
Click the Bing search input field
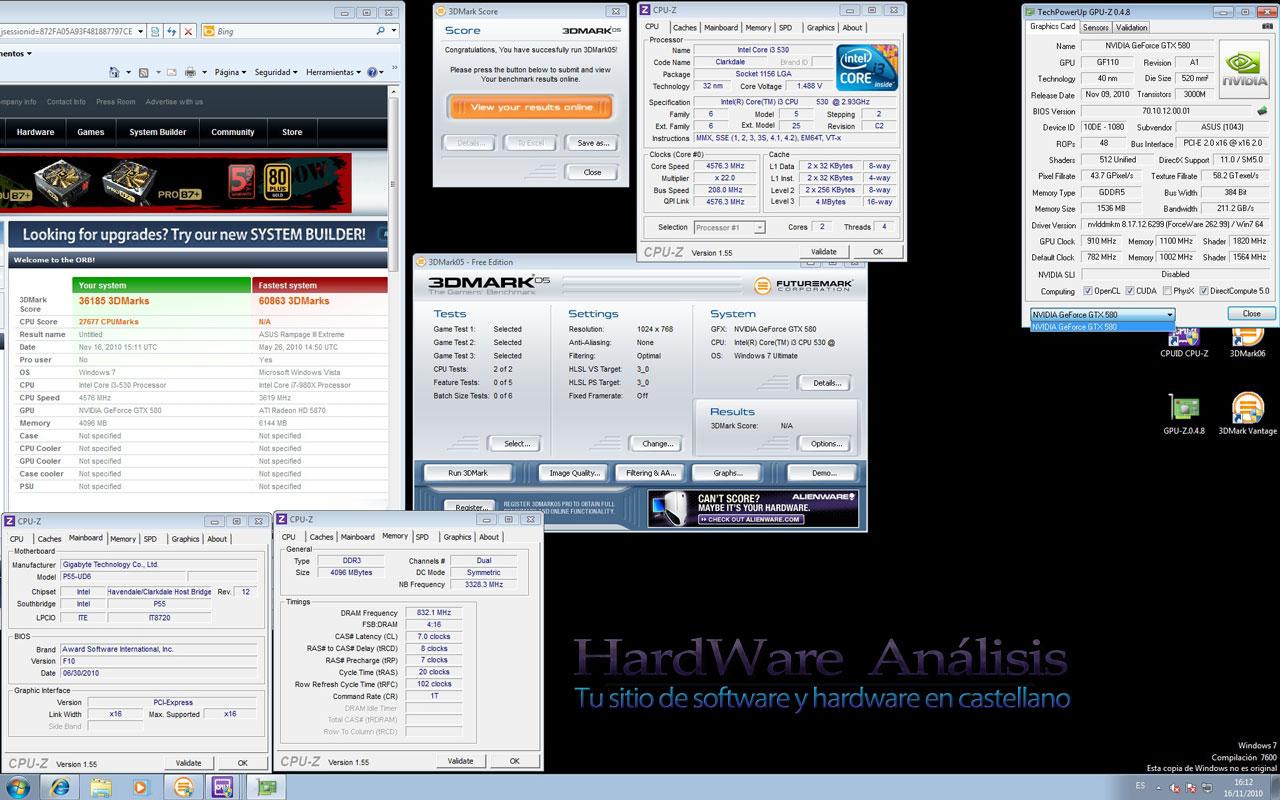coord(287,31)
